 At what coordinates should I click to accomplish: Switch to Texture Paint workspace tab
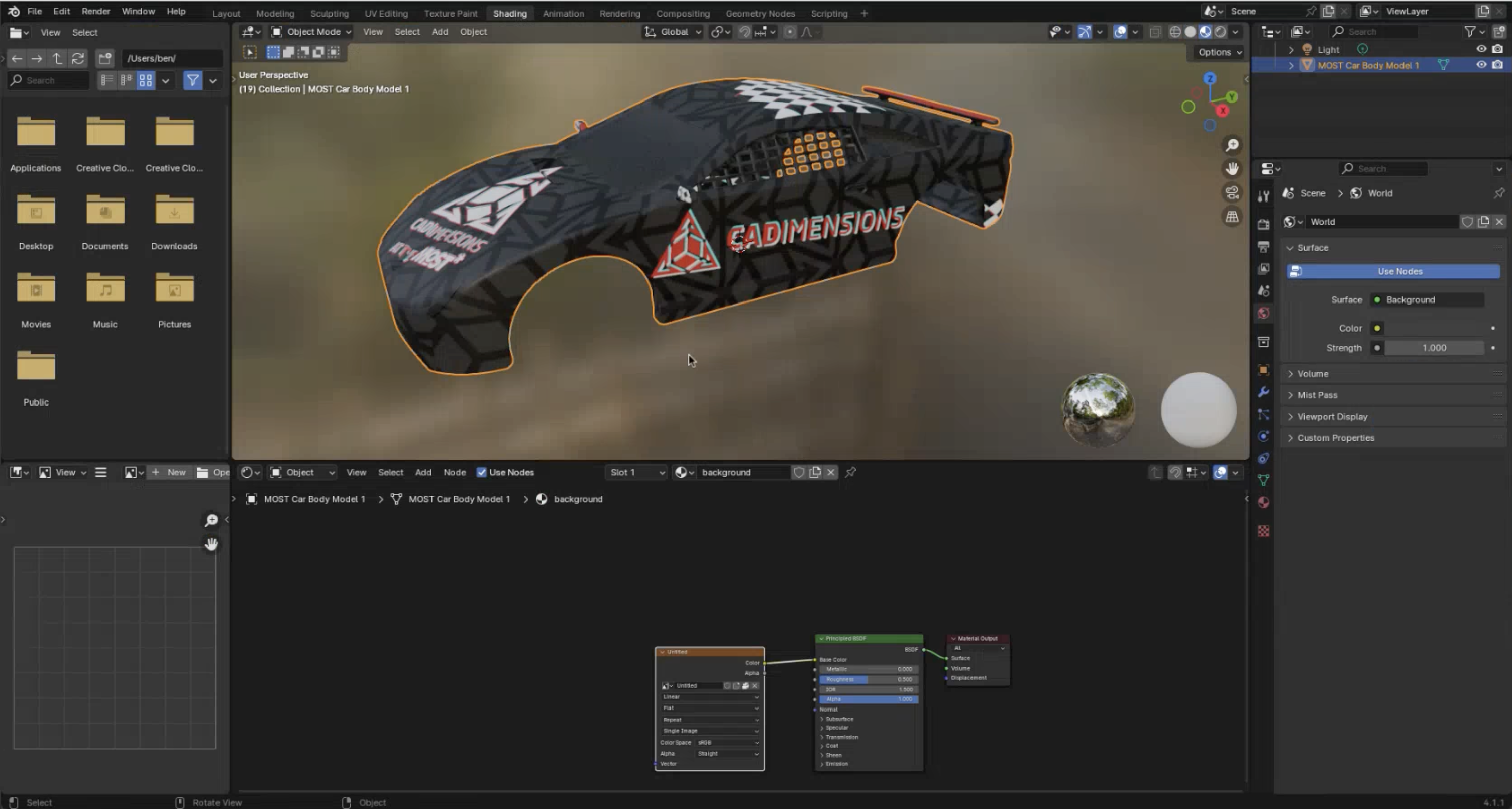point(451,13)
